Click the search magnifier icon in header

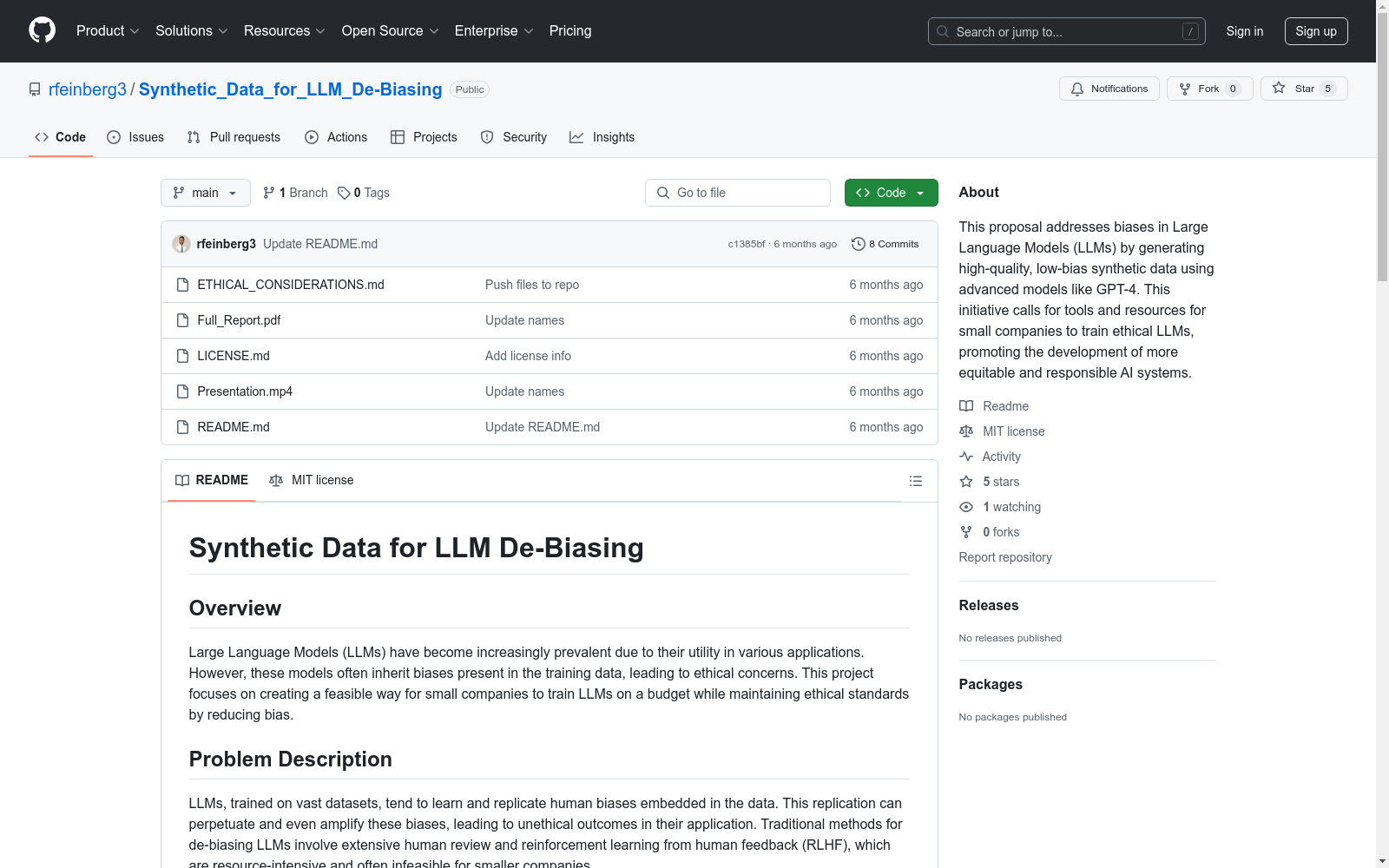[x=943, y=31]
